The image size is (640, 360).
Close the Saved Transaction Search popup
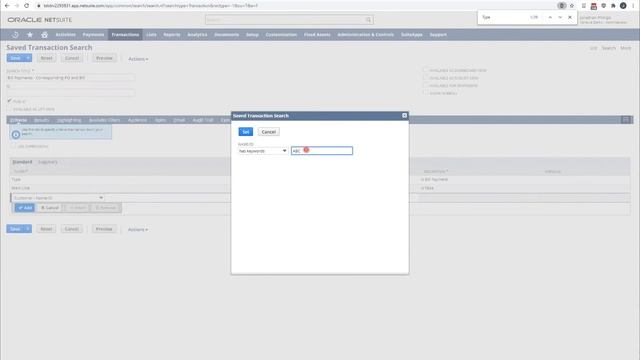(404, 116)
